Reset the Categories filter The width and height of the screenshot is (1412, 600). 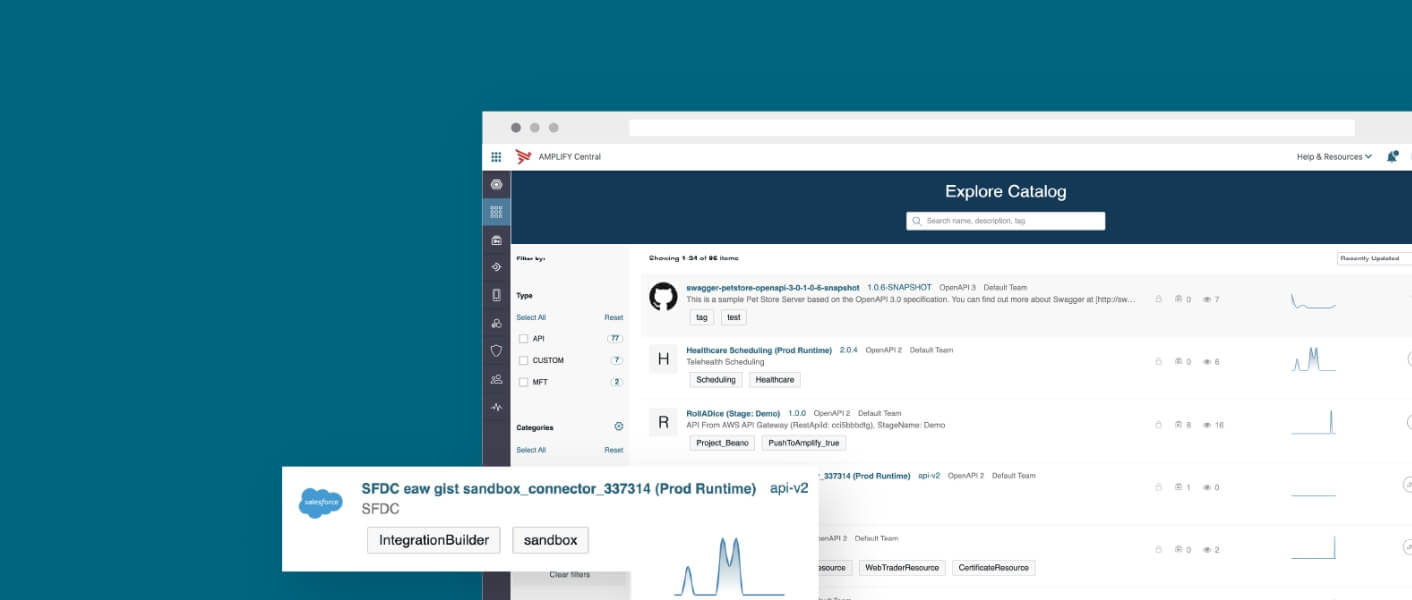coord(613,450)
